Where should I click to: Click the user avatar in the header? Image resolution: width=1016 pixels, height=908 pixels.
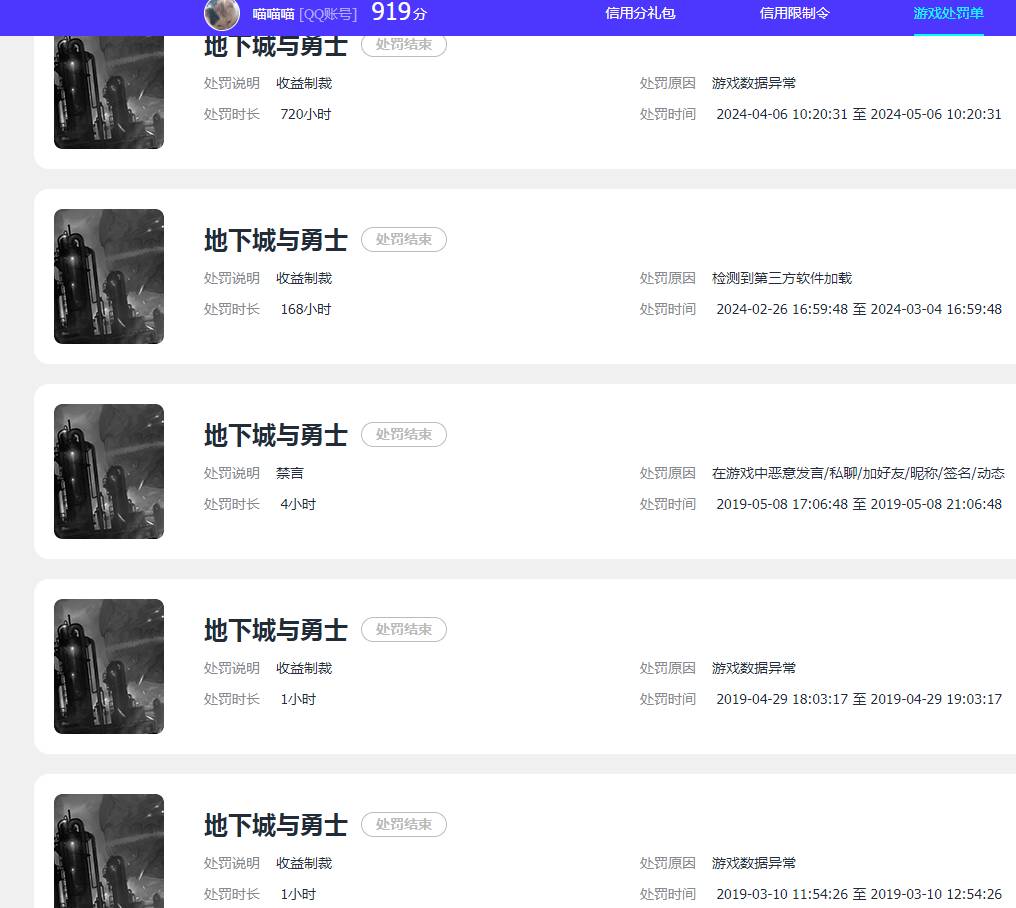click(x=222, y=14)
